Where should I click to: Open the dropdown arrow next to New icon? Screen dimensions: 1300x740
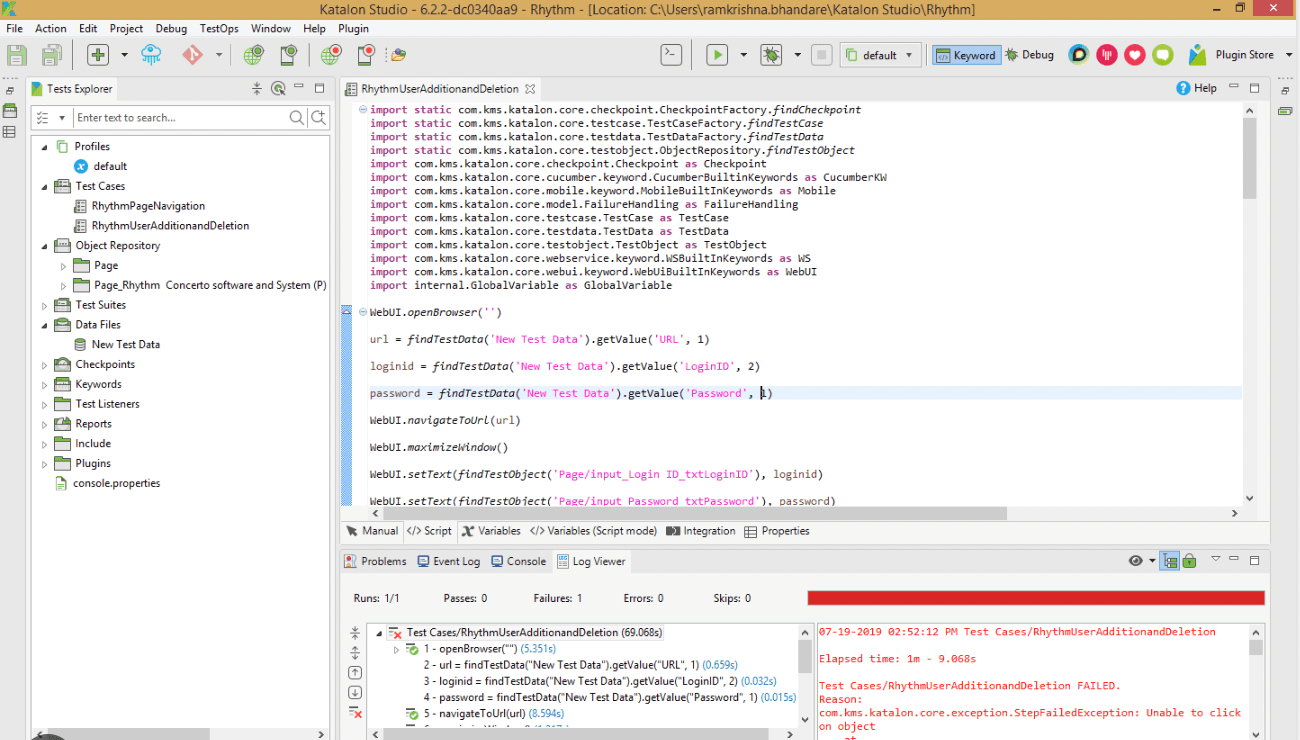tap(124, 55)
